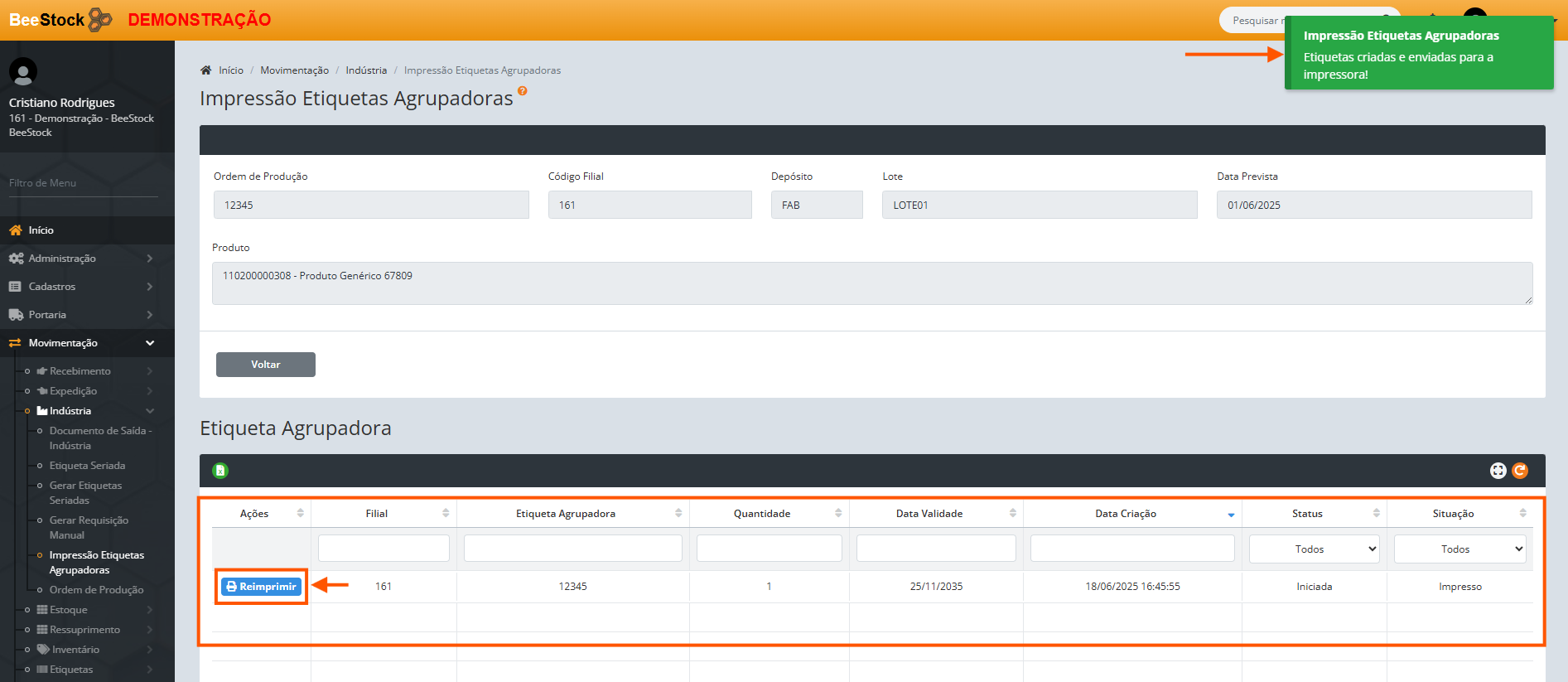Viewport: 1568px width, 682px height.
Task: Open Etiqueta Seriada menu item
Action: (87, 466)
